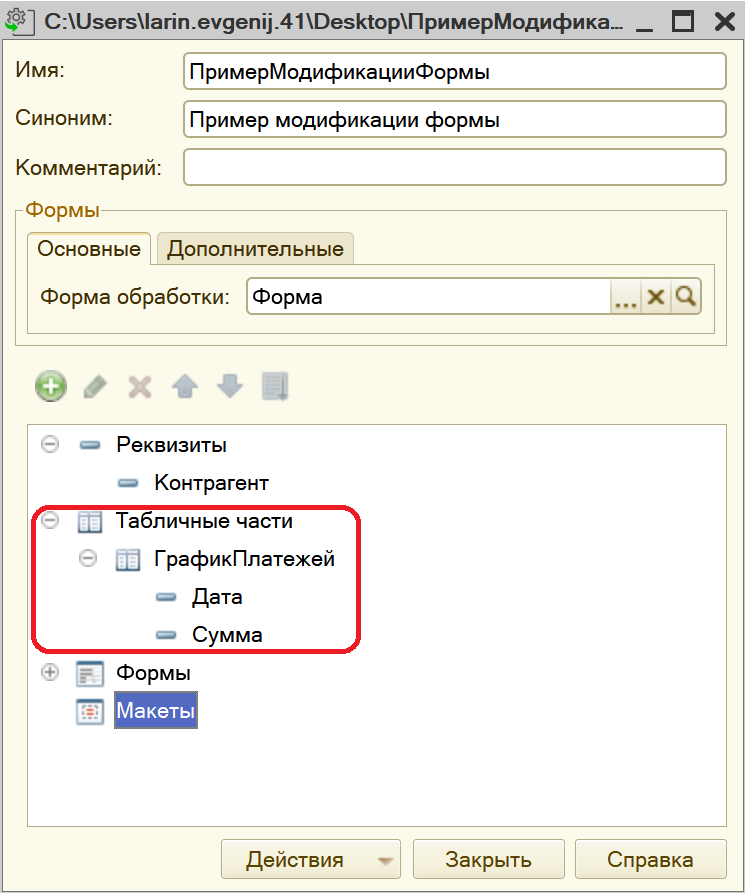Screen dimensions: 745x893
Task: Click the green Add item toolbar icon
Action: 51,387
